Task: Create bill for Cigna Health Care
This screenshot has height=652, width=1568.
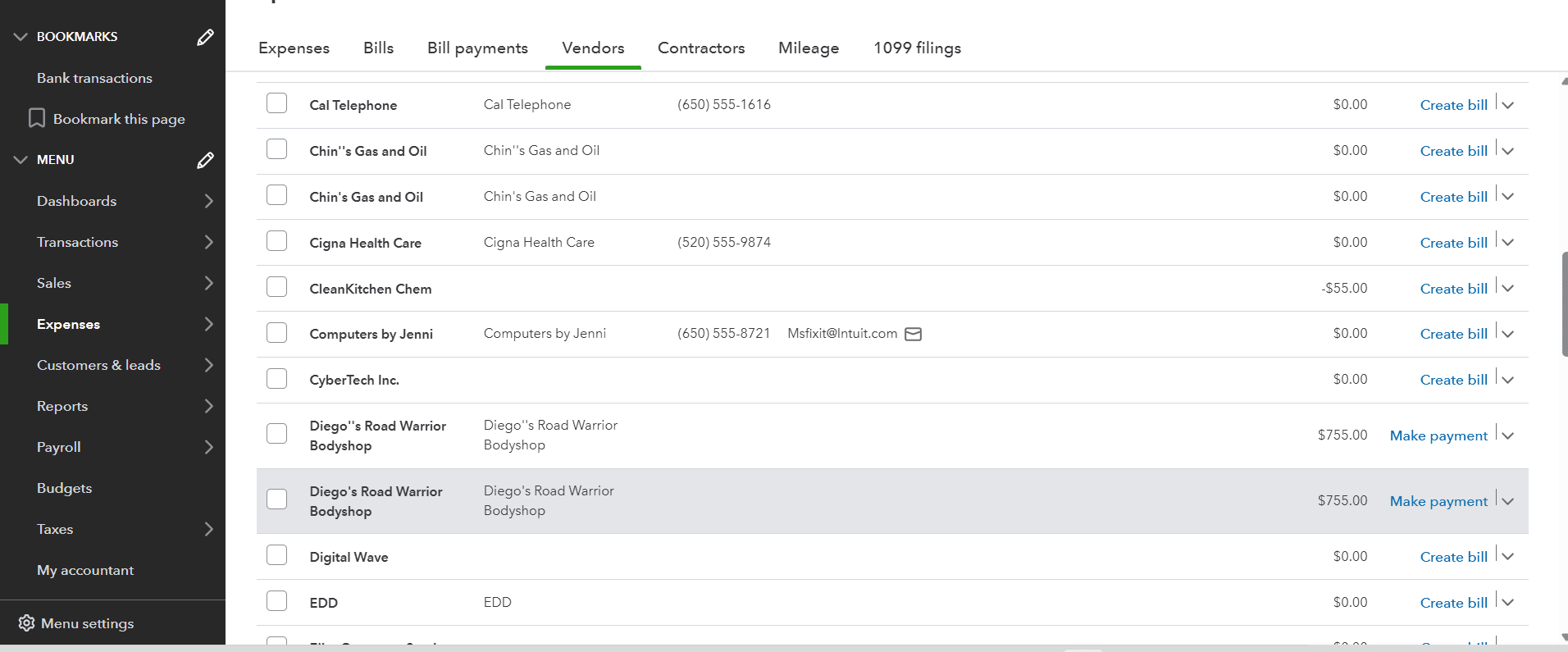Action: pos(1453,243)
